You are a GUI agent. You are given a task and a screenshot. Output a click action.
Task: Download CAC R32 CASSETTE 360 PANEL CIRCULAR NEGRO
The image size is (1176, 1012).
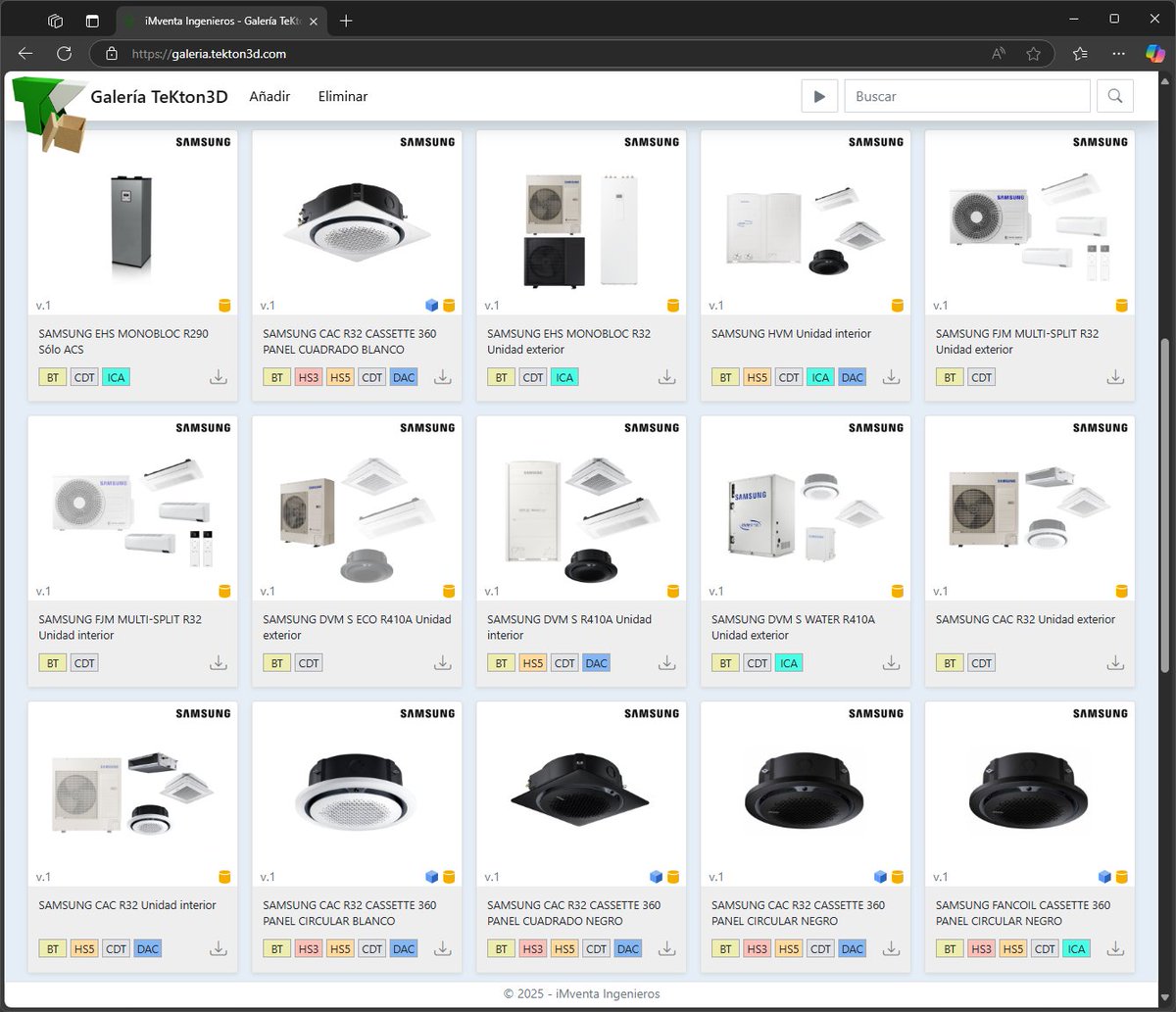pos(891,949)
